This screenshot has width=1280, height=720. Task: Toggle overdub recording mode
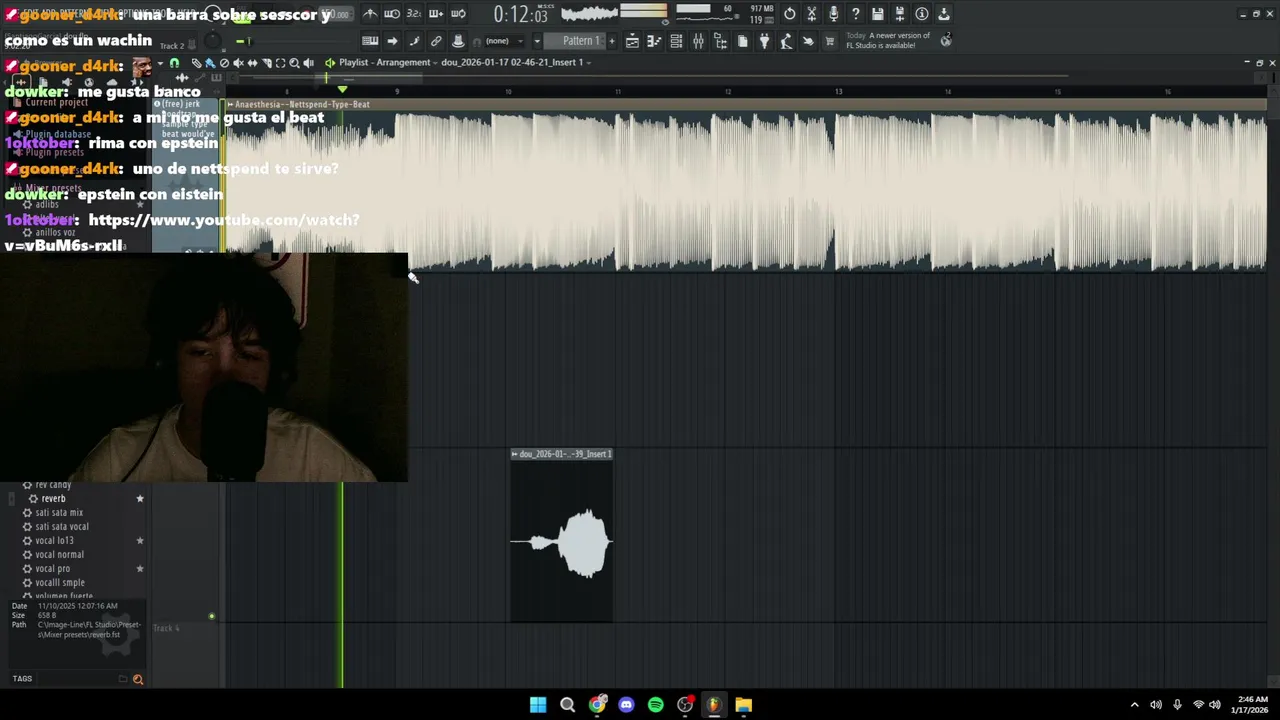(435, 14)
